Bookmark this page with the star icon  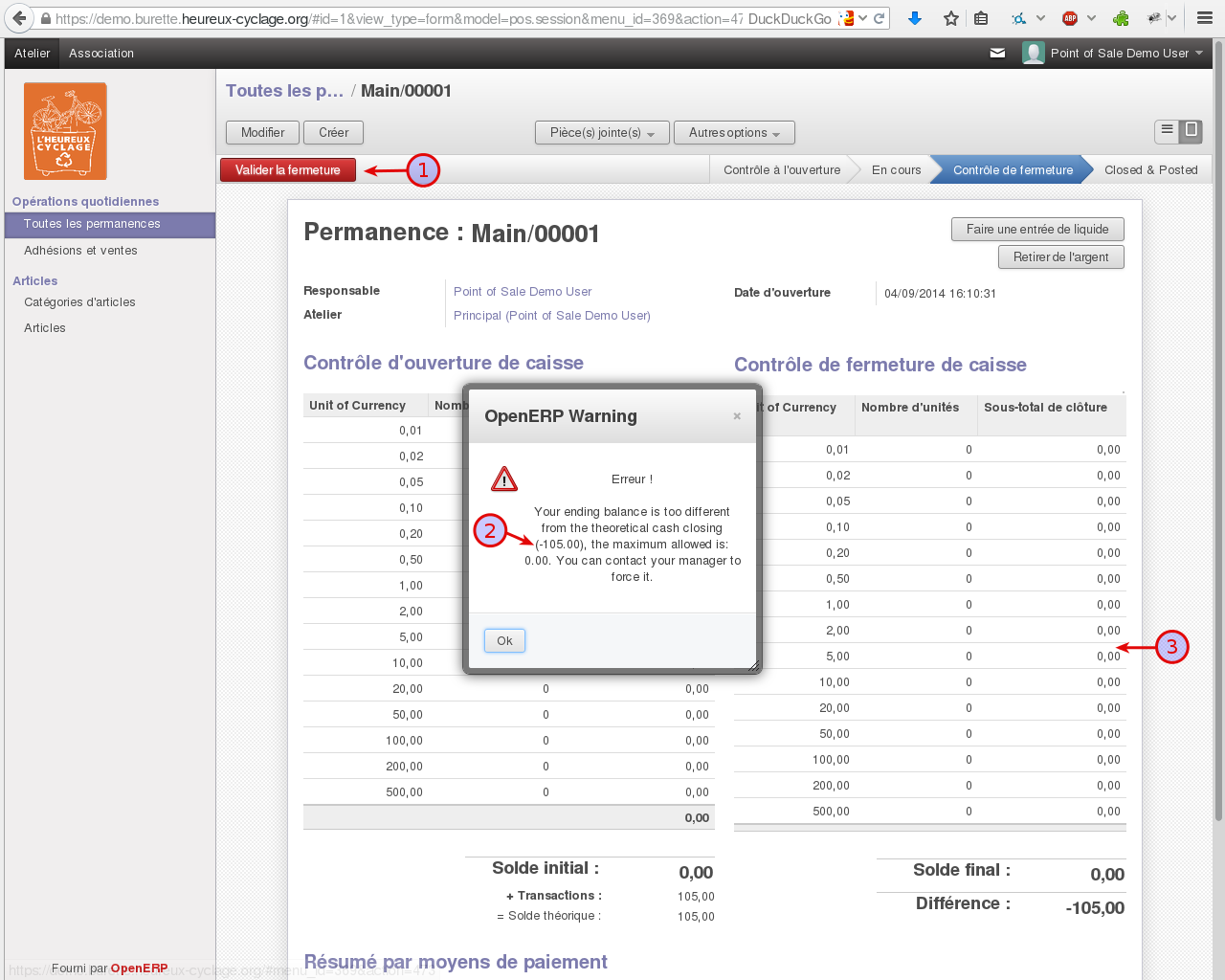pos(951,18)
